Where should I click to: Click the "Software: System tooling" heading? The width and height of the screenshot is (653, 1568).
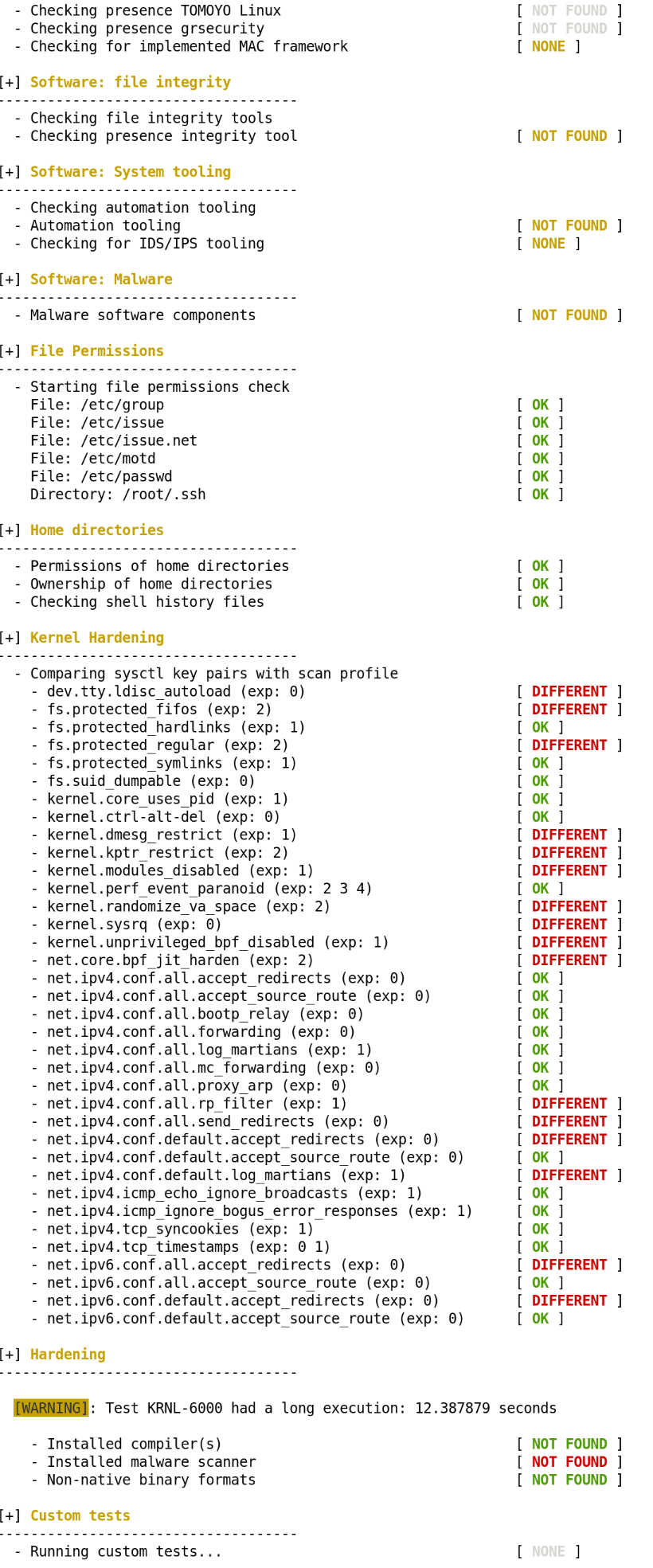pos(130,172)
